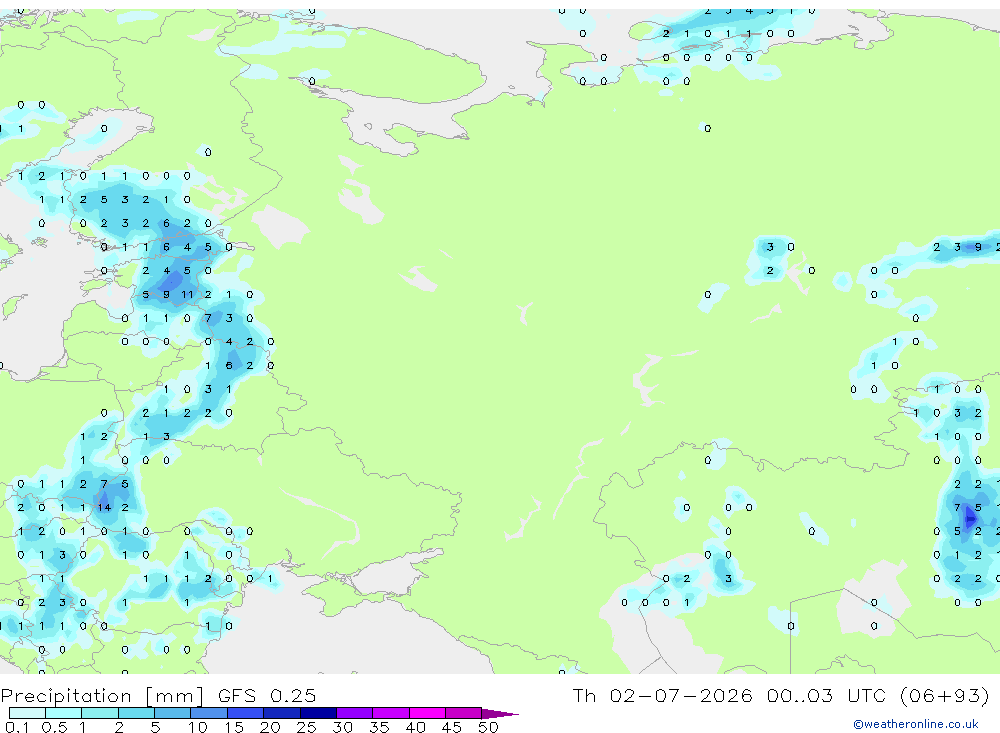Click the legend label "20"
This screenshot has height=733, width=1000.
pyautogui.click(x=270, y=727)
